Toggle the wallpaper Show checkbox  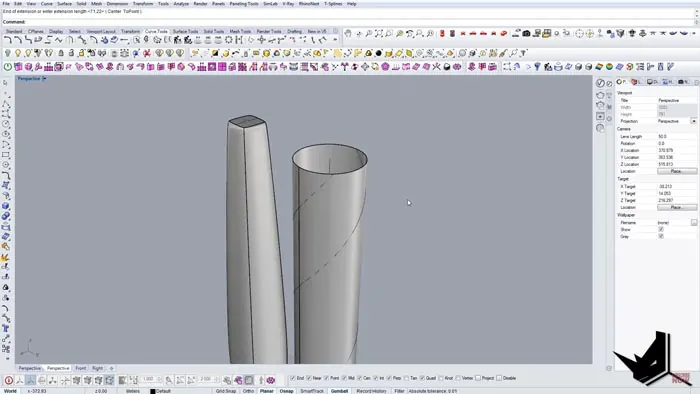coord(661,229)
